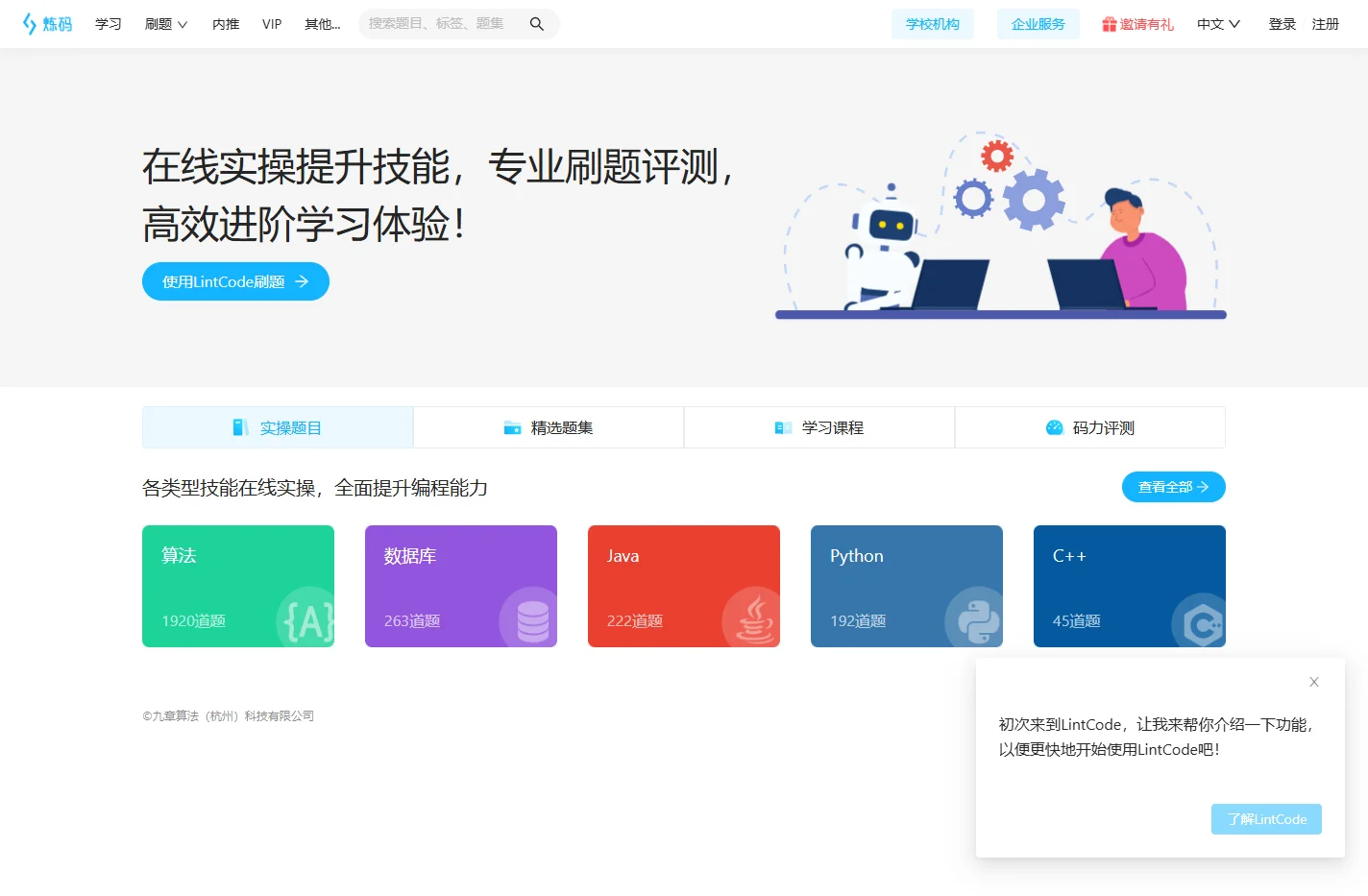Click the C++ hexagon logo icon
Viewport: 1368px width, 896px height.
coord(1199,621)
